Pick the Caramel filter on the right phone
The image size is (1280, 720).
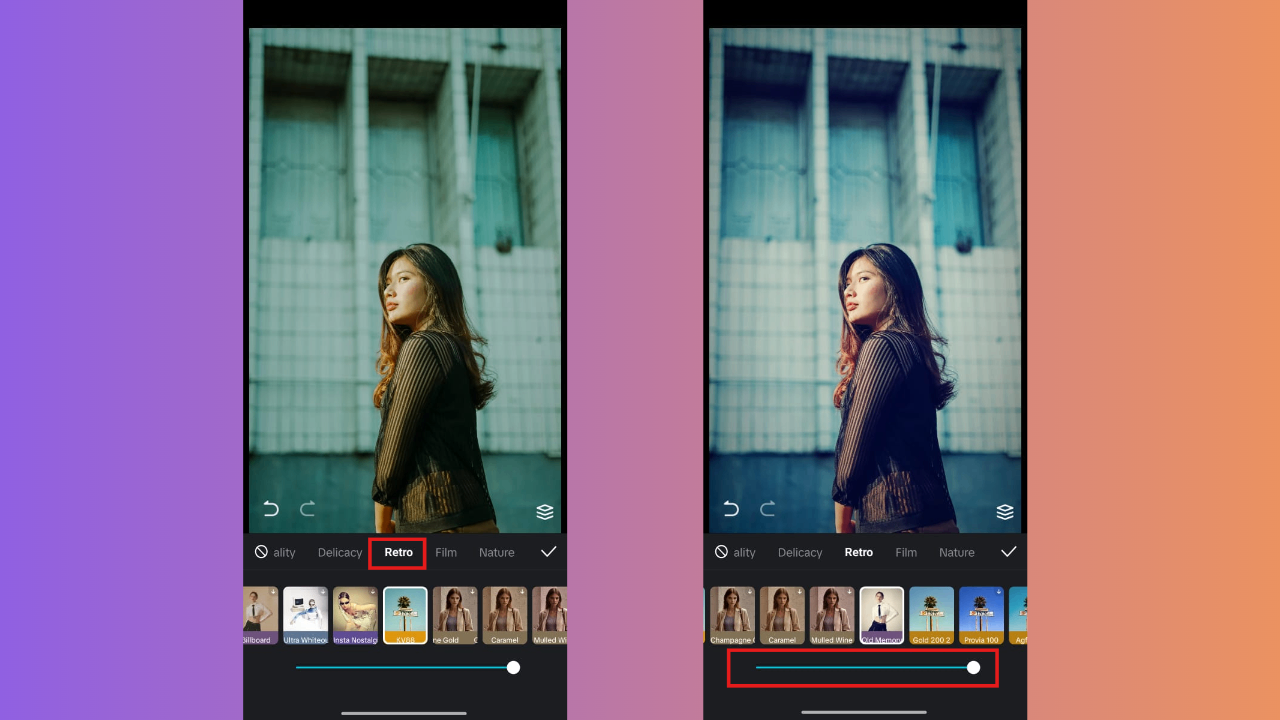782,615
